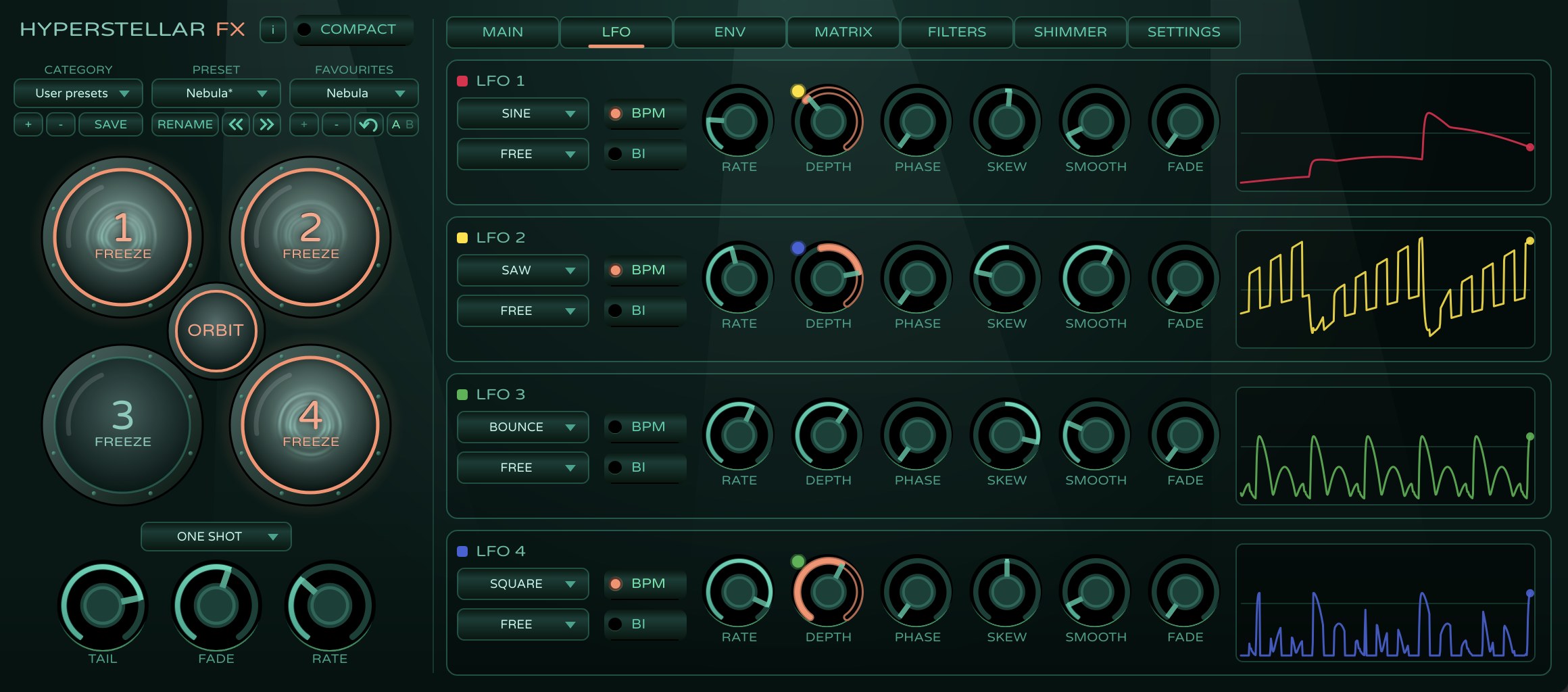
Task: Toggle BPM sync on LFO 4
Action: [645, 584]
